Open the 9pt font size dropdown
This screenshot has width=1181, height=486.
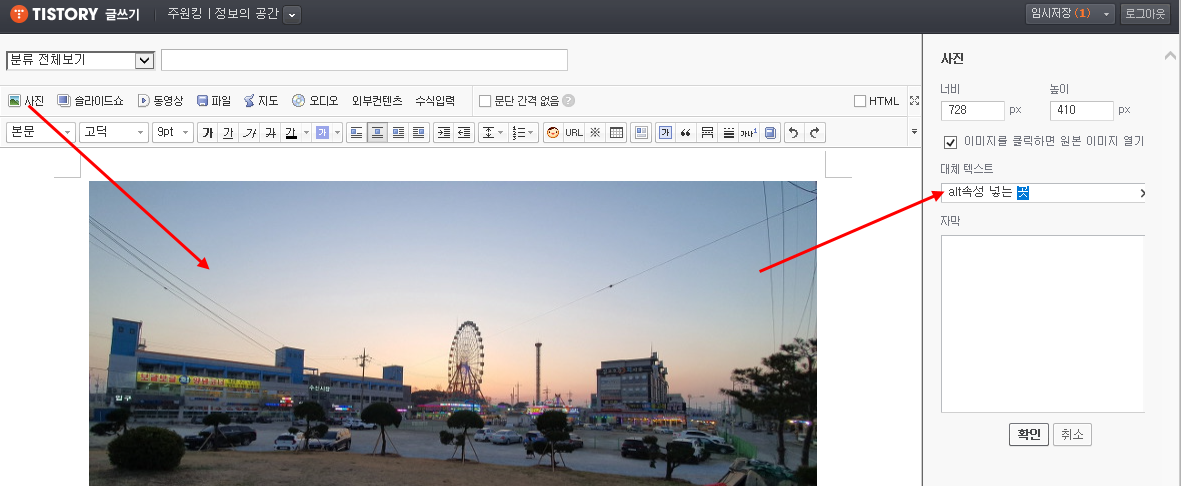coord(172,133)
